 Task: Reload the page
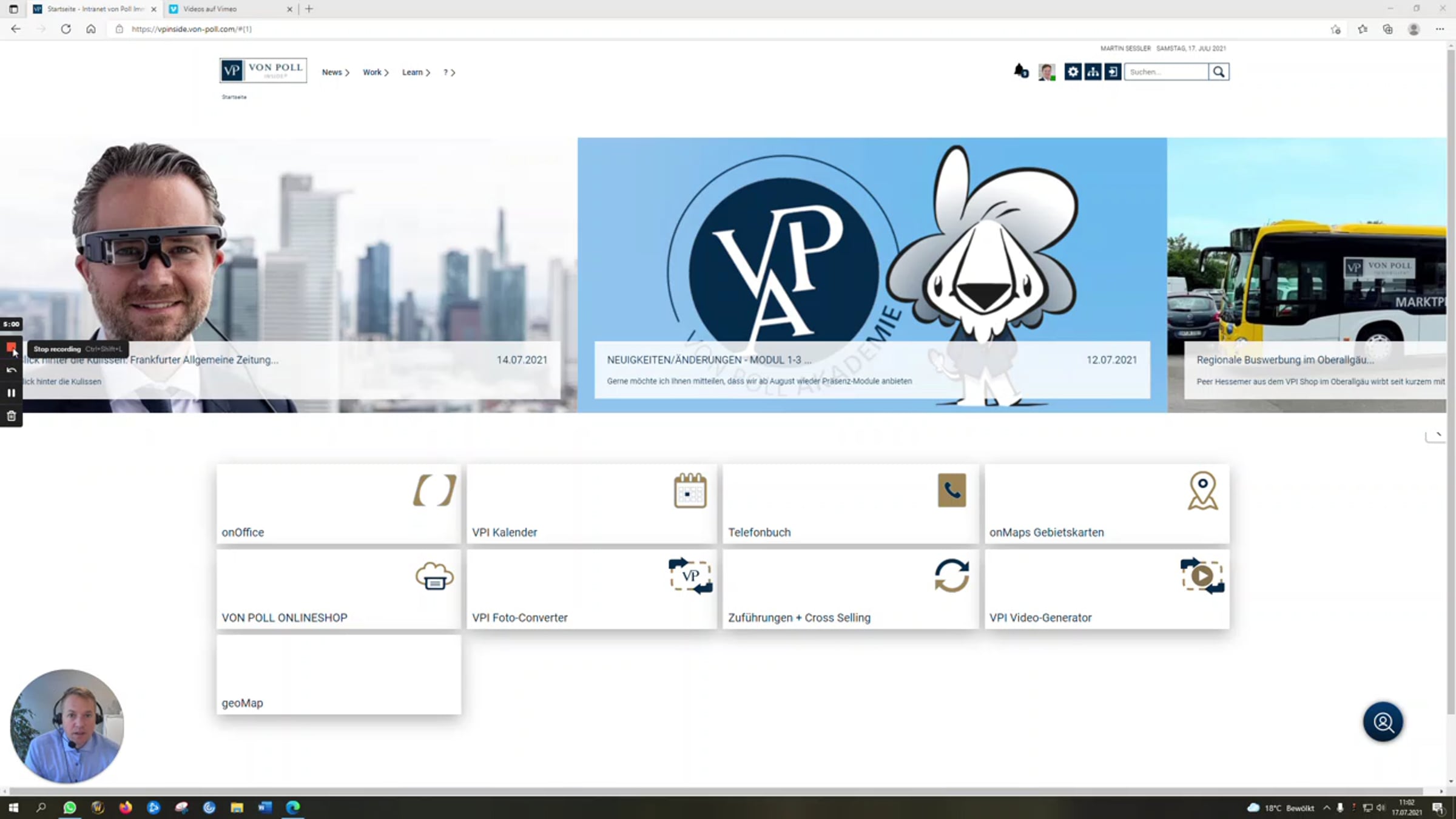[66, 29]
